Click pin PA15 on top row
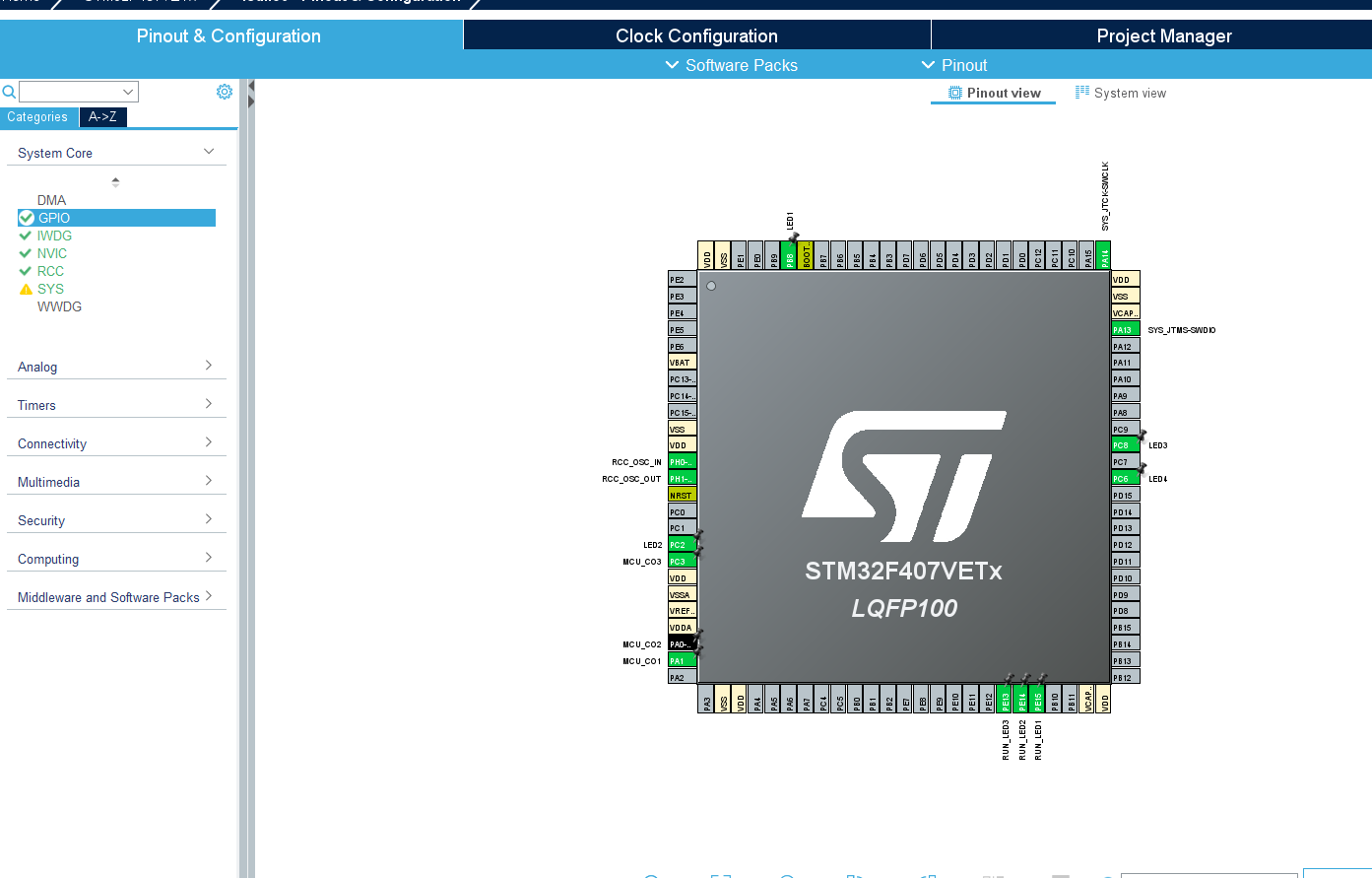 [x=1087, y=256]
